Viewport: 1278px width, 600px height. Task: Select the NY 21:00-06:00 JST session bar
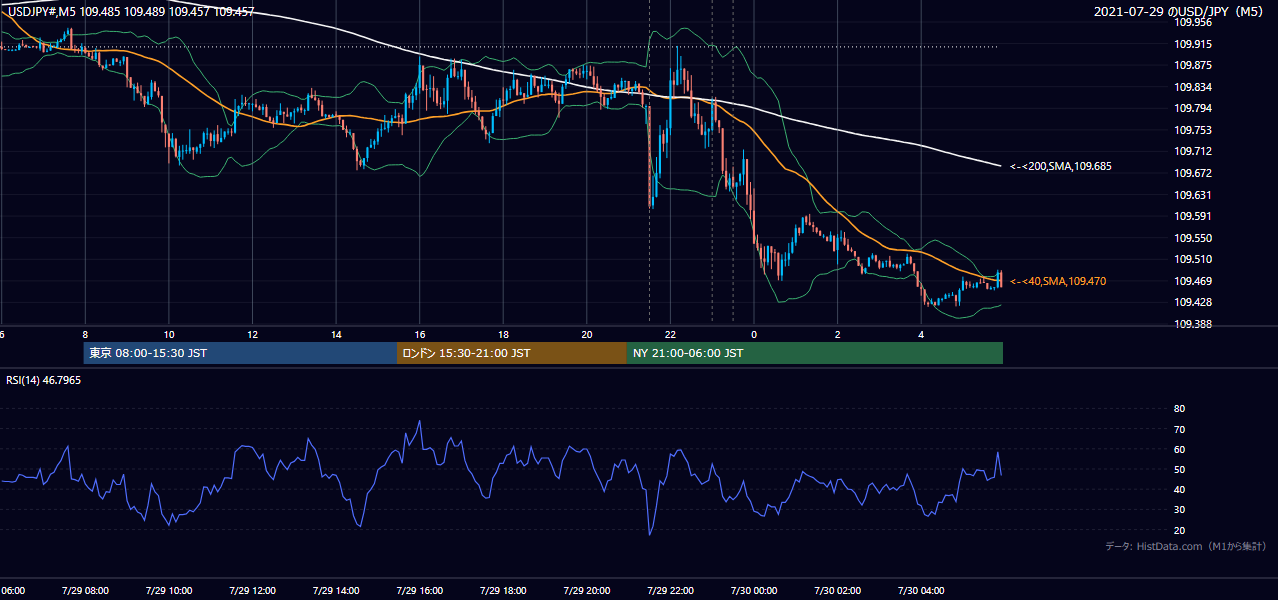(815, 353)
